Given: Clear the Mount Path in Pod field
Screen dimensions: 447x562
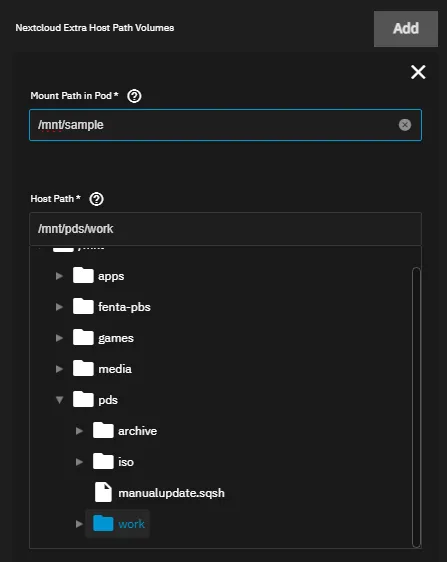Looking at the screenshot, I should click(x=405, y=125).
